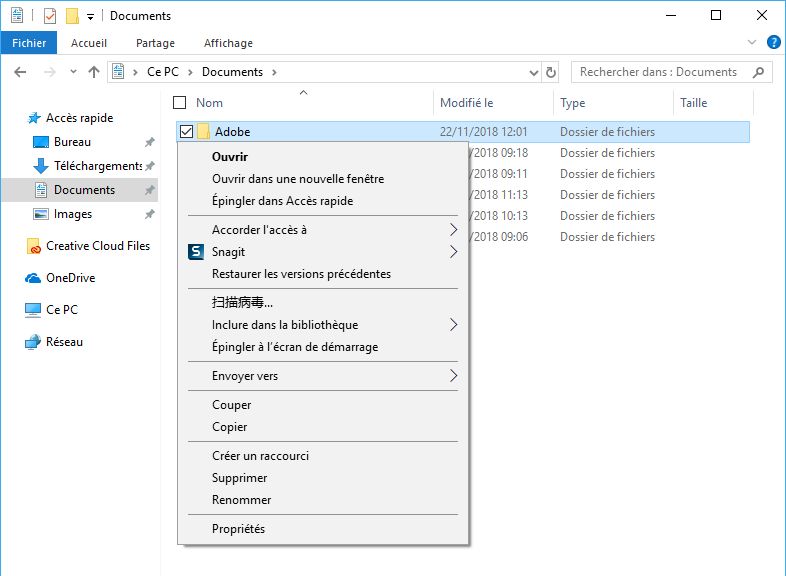786x576 pixels.
Task: Expand the chevron after Ce PC breadcrumb
Action: pos(190,72)
